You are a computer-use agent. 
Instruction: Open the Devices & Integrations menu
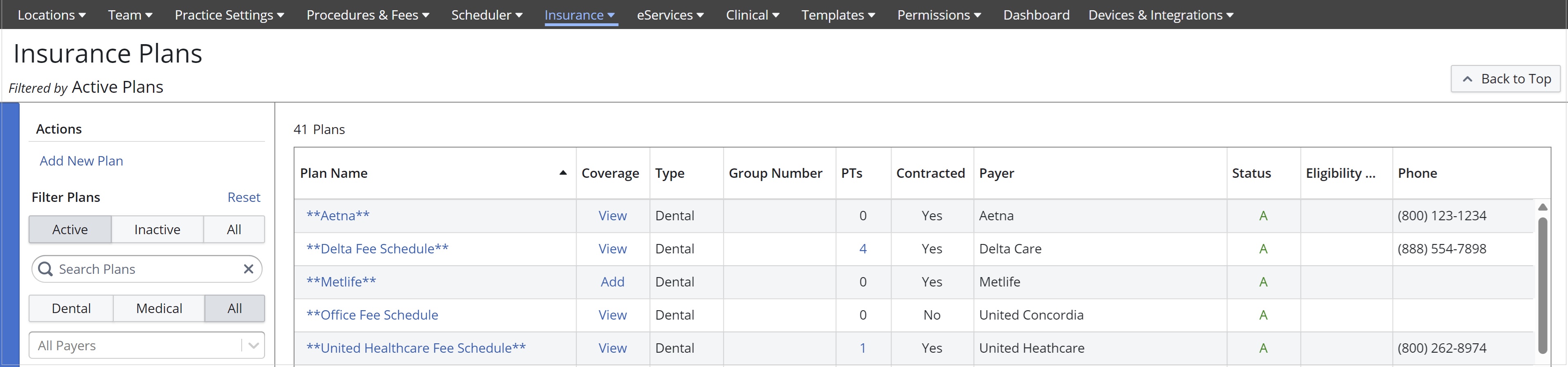[x=1160, y=15]
